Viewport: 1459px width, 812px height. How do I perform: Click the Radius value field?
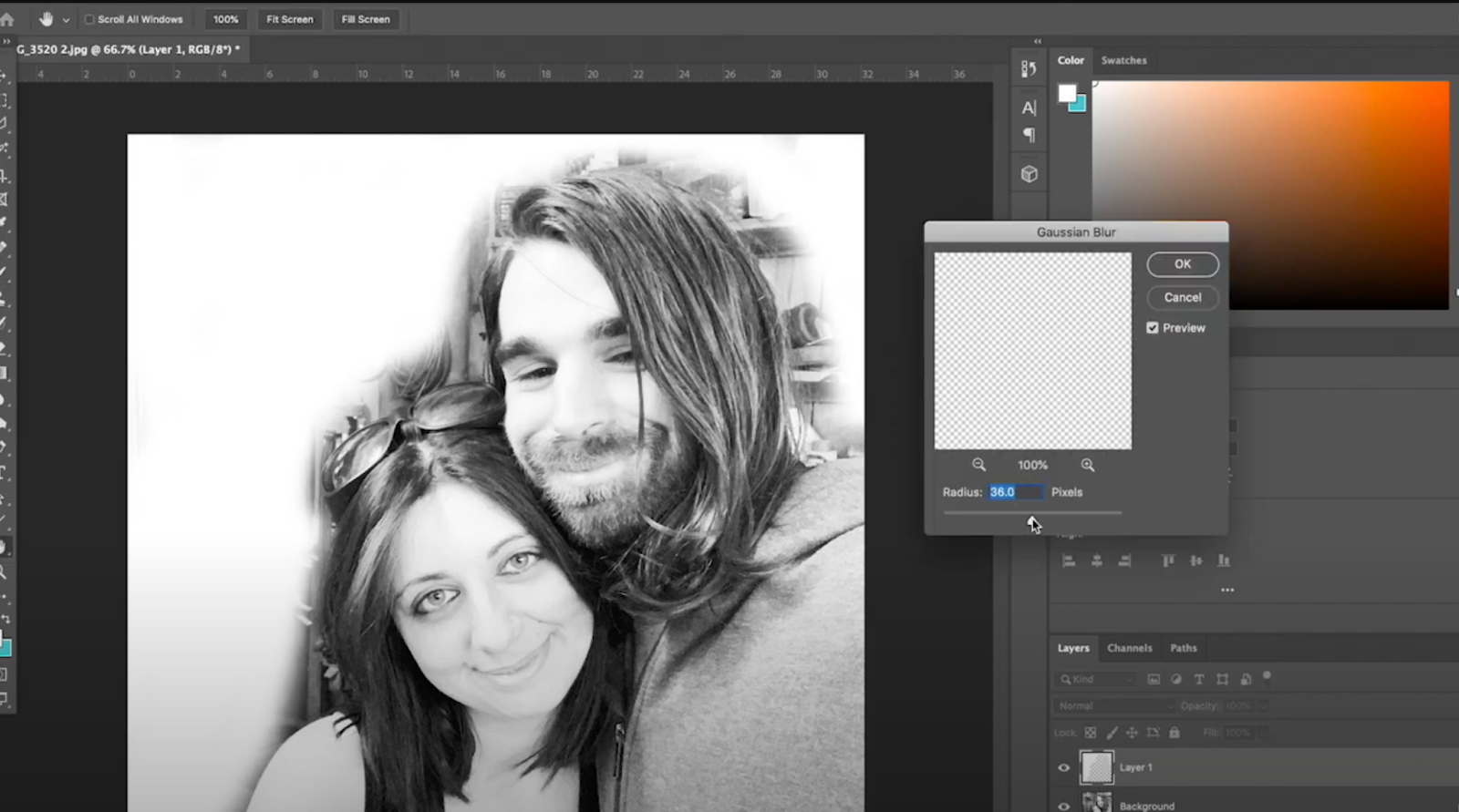click(x=1016, y=492)
